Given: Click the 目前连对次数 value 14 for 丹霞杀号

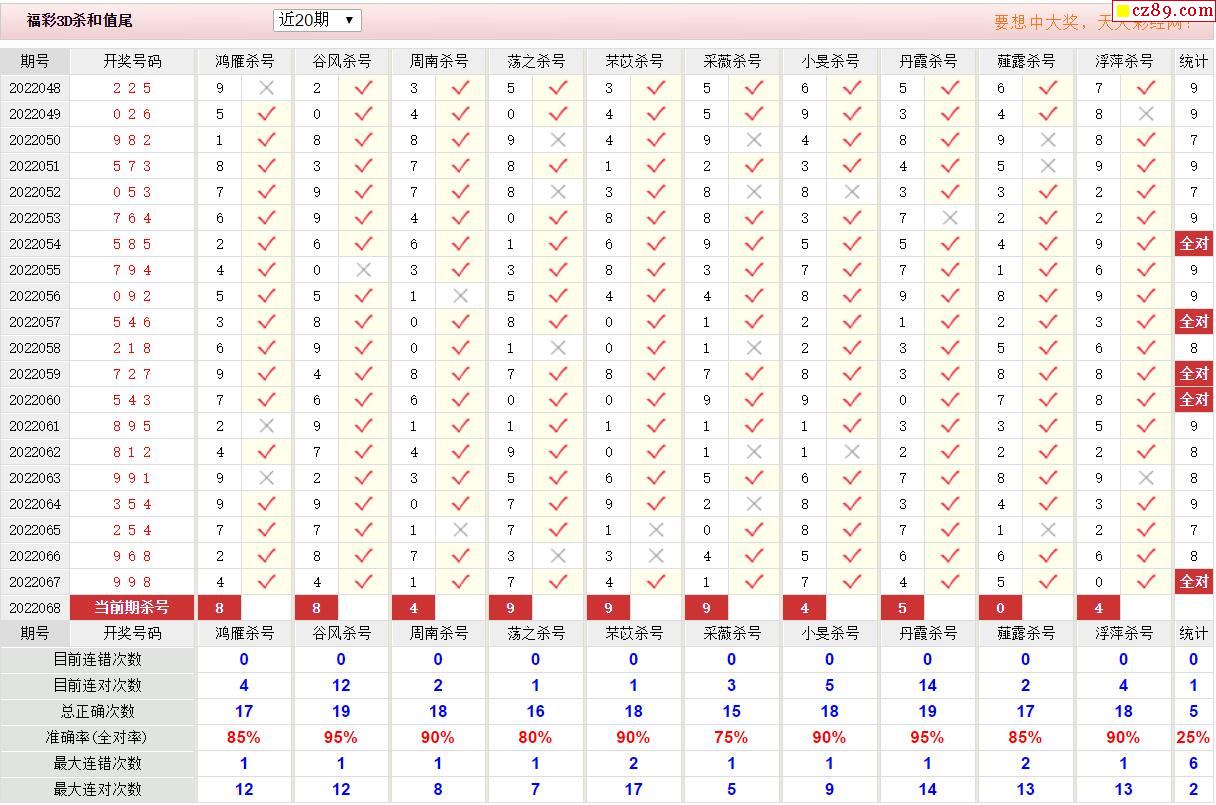Looking at the screenshot, I should pos(927,686).
